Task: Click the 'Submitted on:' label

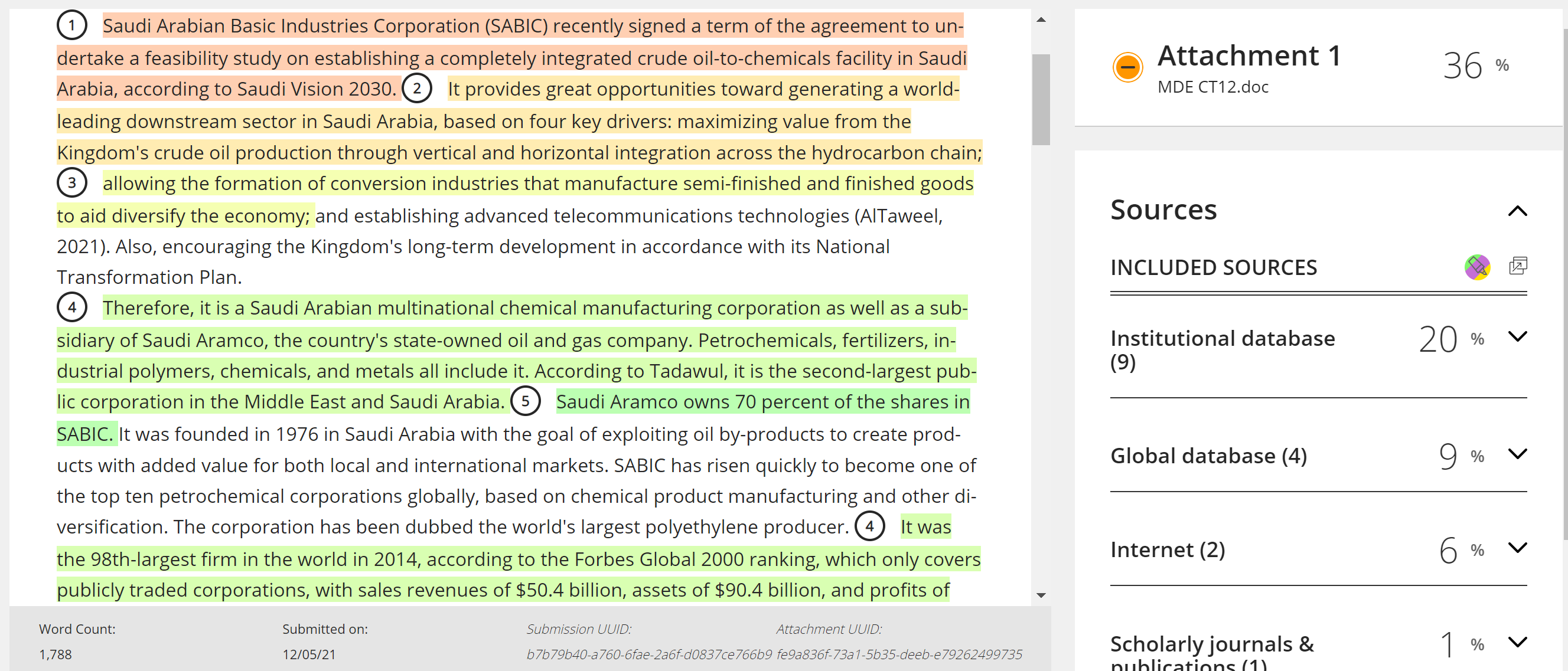Action: (325, 630)
